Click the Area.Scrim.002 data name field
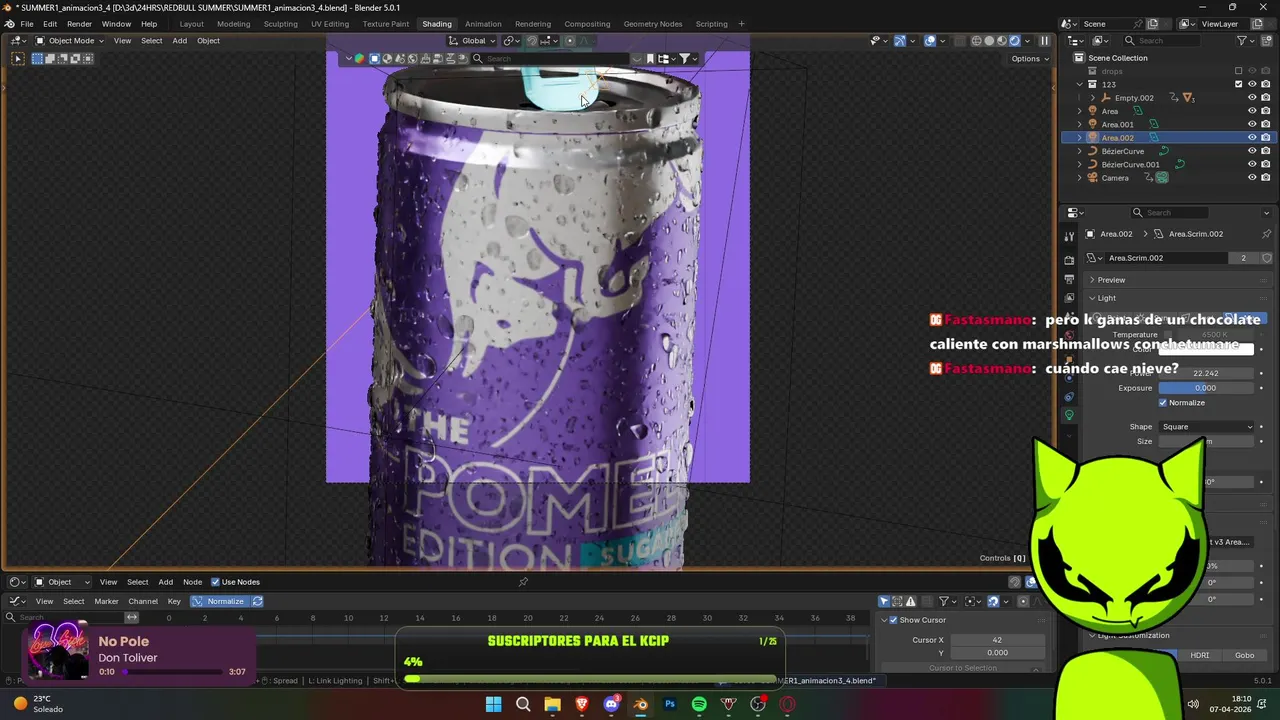The width and height of the screenshot is (1280, 720). pyautogui.click(x=1165, y=258)
